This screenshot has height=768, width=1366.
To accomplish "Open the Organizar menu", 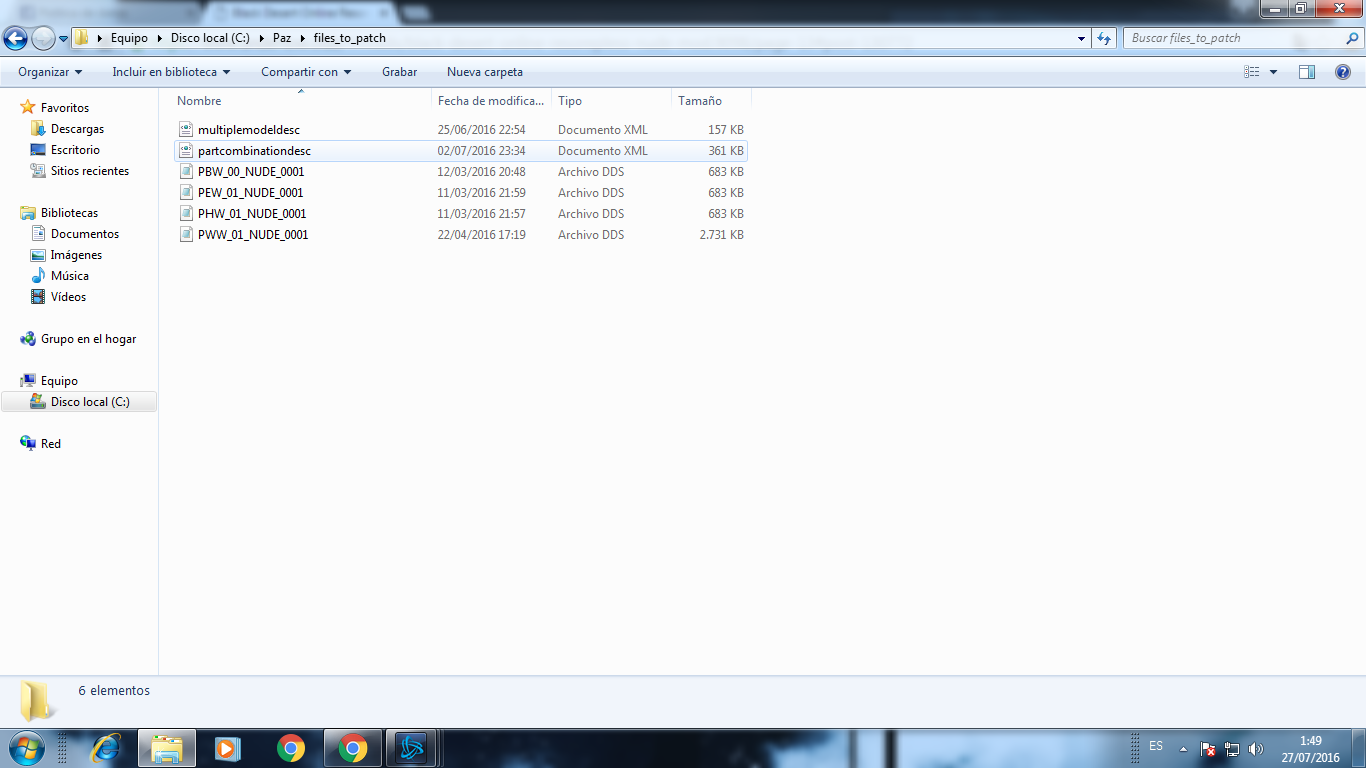I will coord(49,72).
